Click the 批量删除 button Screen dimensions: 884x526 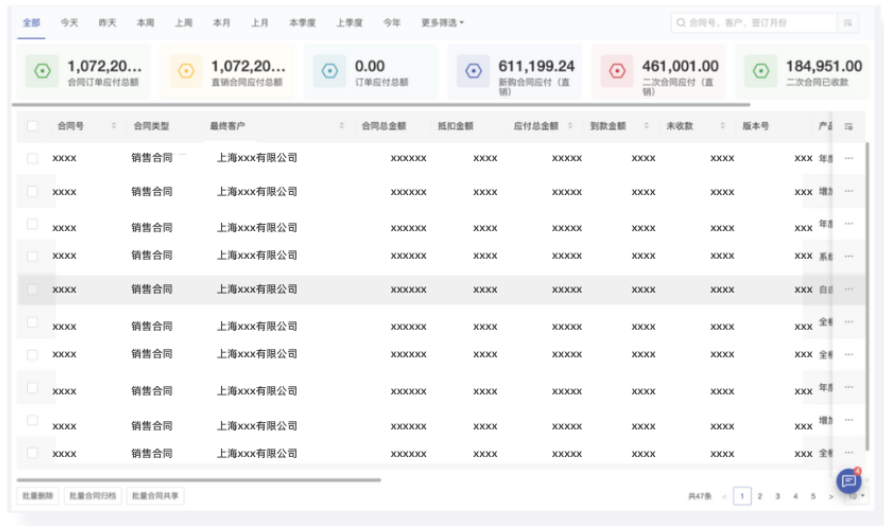click(x=40, y=495)
